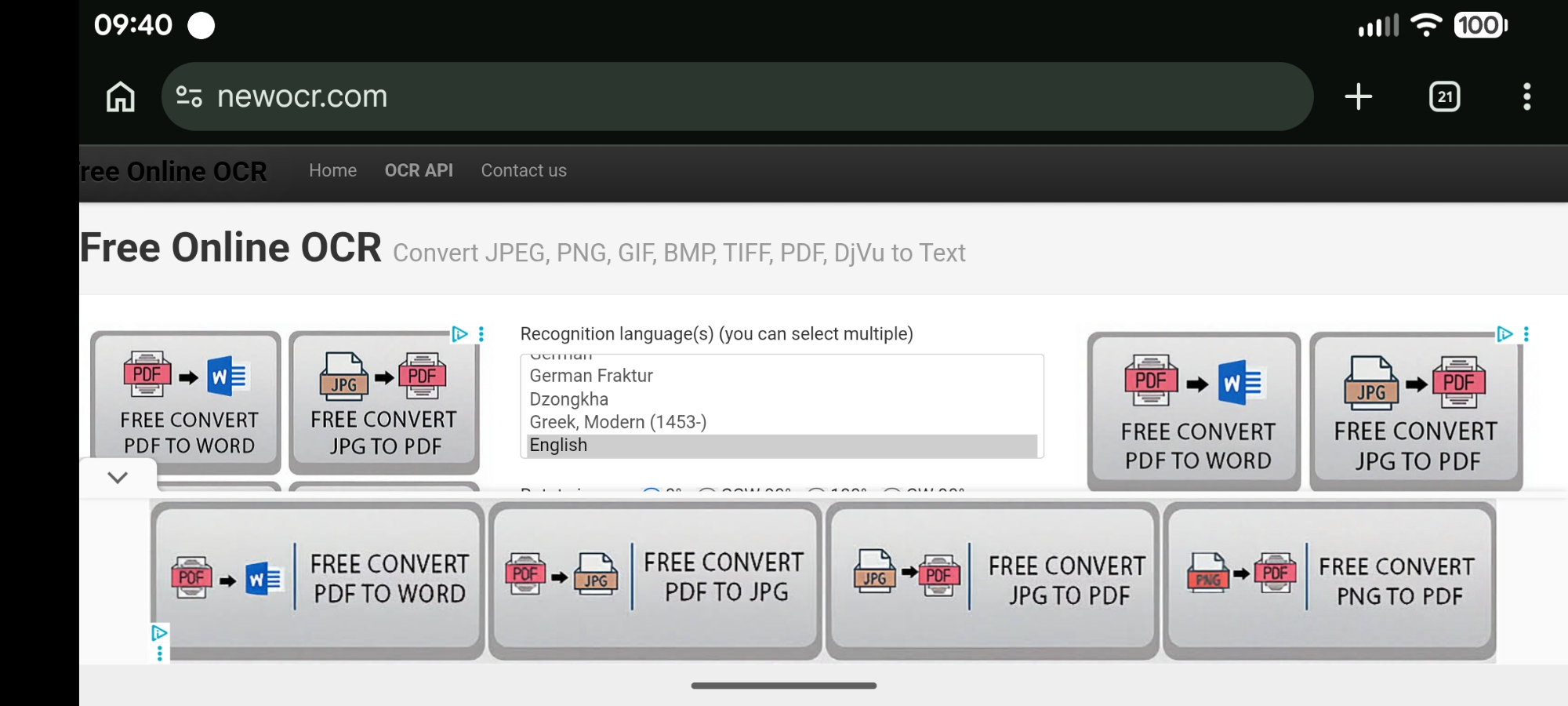Image resolution: width=1568 pixels, height=706 pixels.
Task: Click AdChoices icon on bottom banner ad
Action: click(x=159, y=632)
